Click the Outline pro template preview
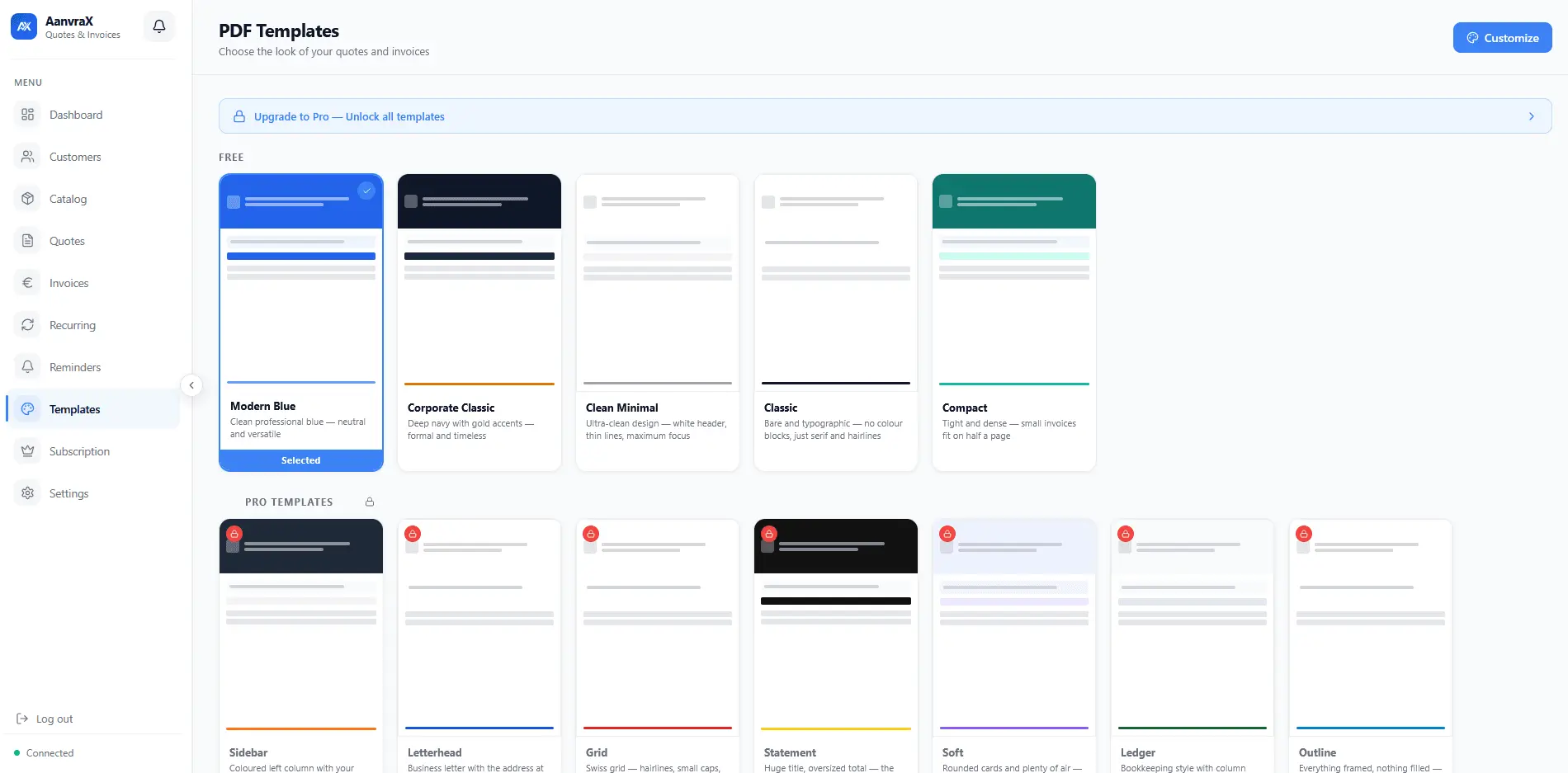This screenshot has width=1568, height=773. [x=1371, y=628]
